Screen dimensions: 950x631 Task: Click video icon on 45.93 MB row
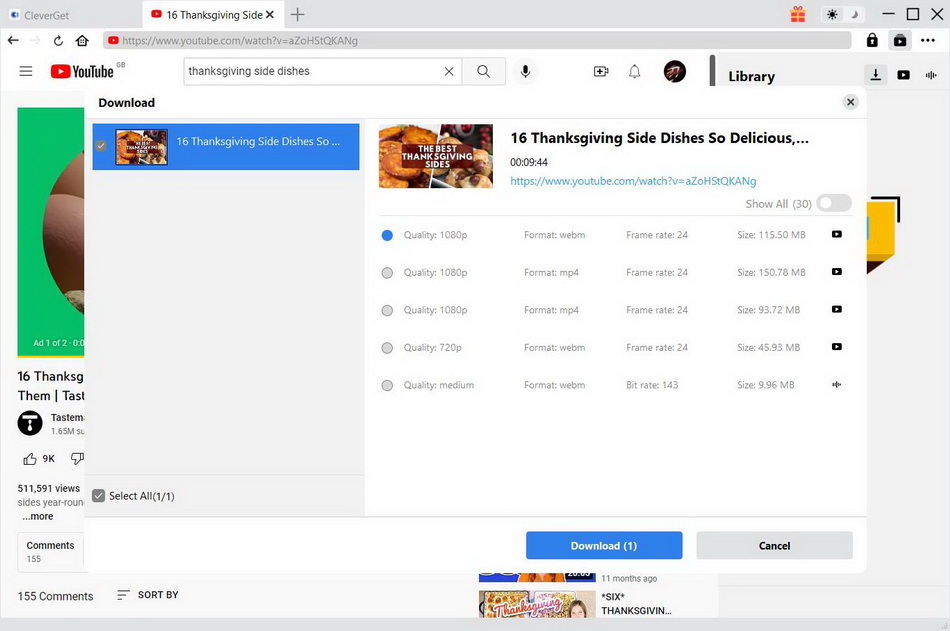(837, 347)
